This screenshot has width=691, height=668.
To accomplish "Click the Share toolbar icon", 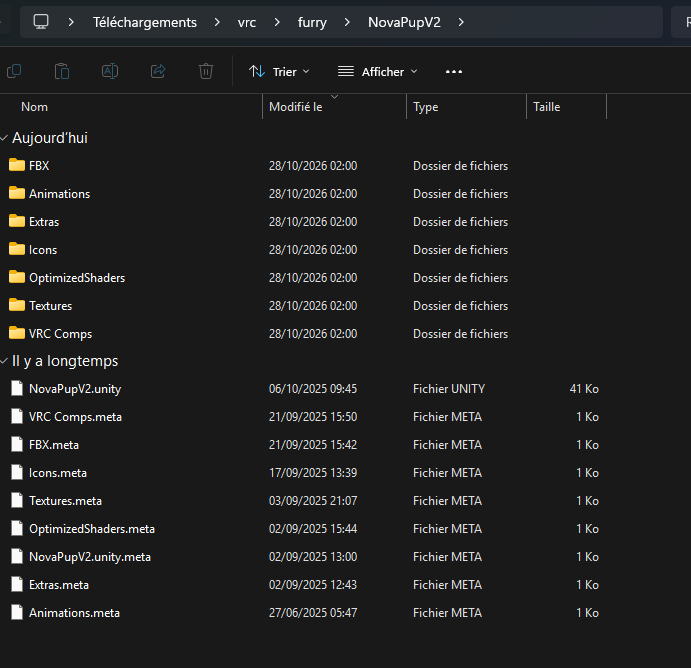I will pos(158,71).
